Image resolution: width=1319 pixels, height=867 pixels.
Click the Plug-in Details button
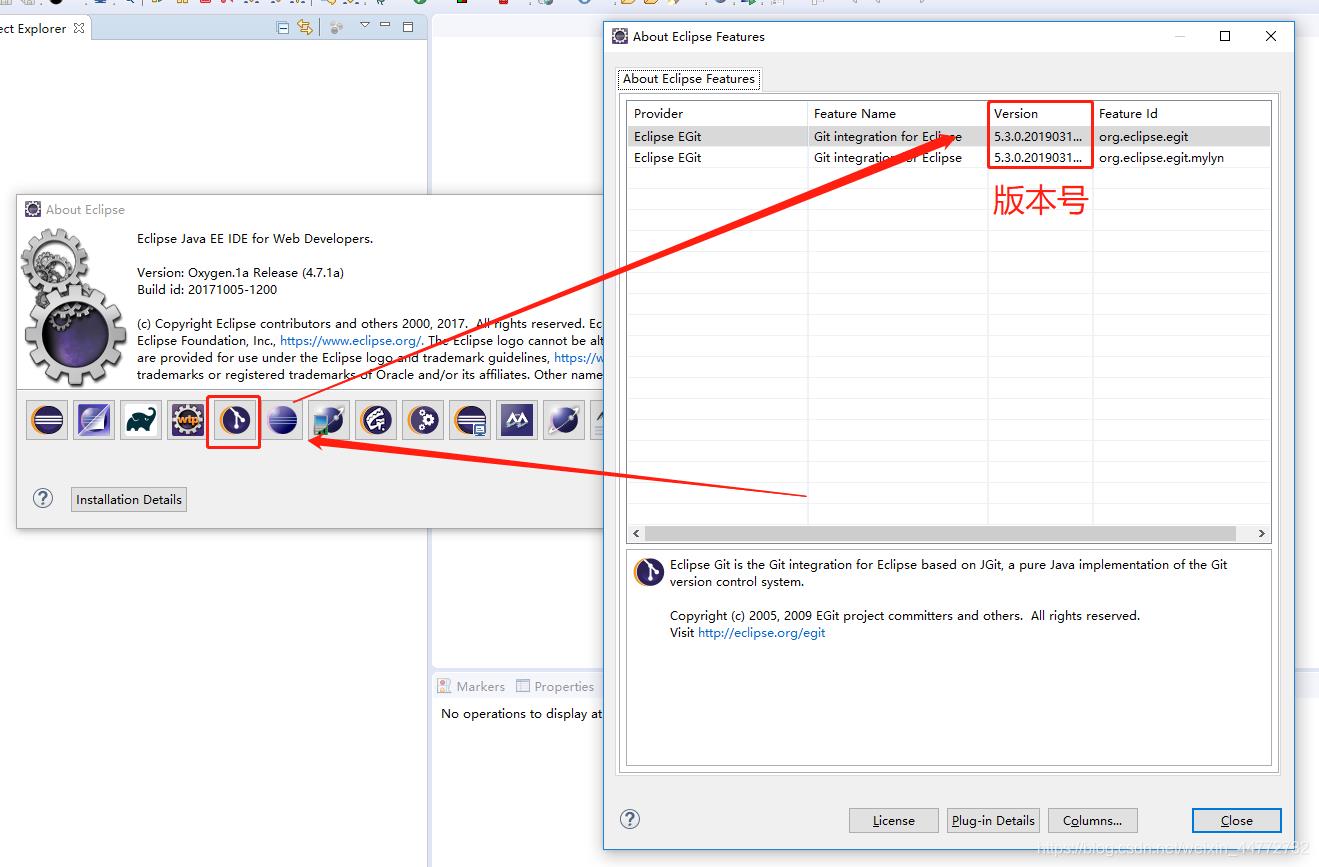click(993, 820)
